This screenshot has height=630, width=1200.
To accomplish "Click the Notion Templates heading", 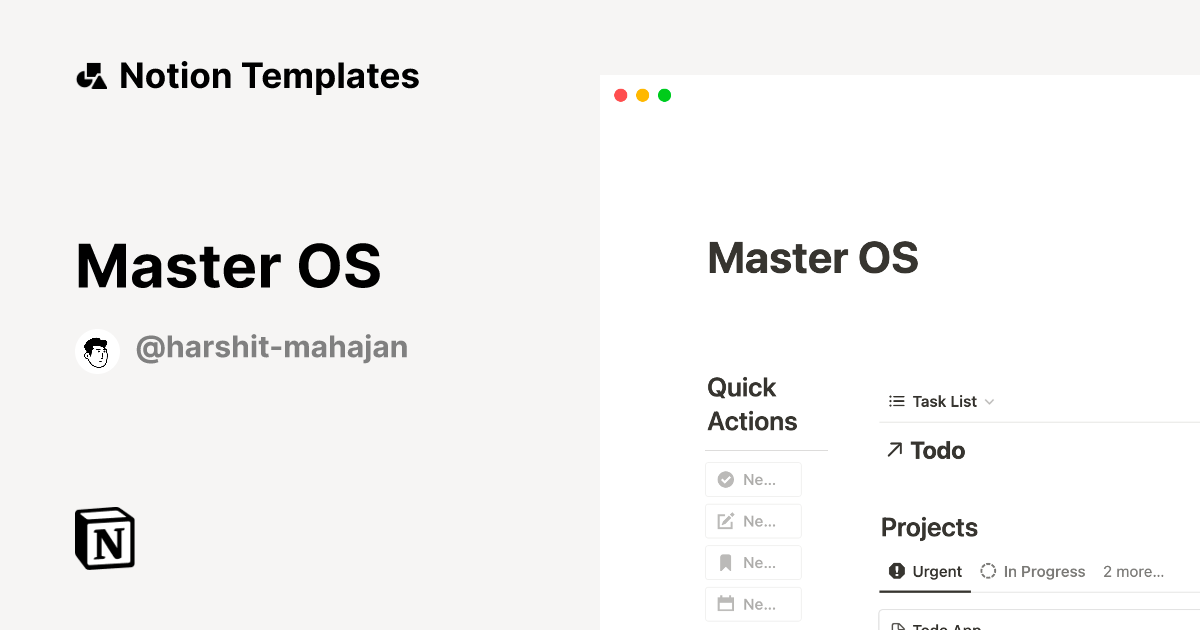I will [x=269, y=75].
